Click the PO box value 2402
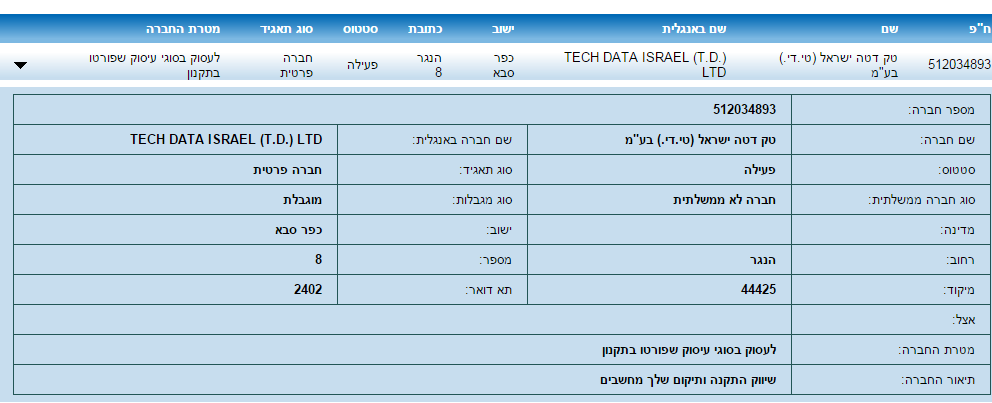Screen dimensions: 992x403 (310, 289)
